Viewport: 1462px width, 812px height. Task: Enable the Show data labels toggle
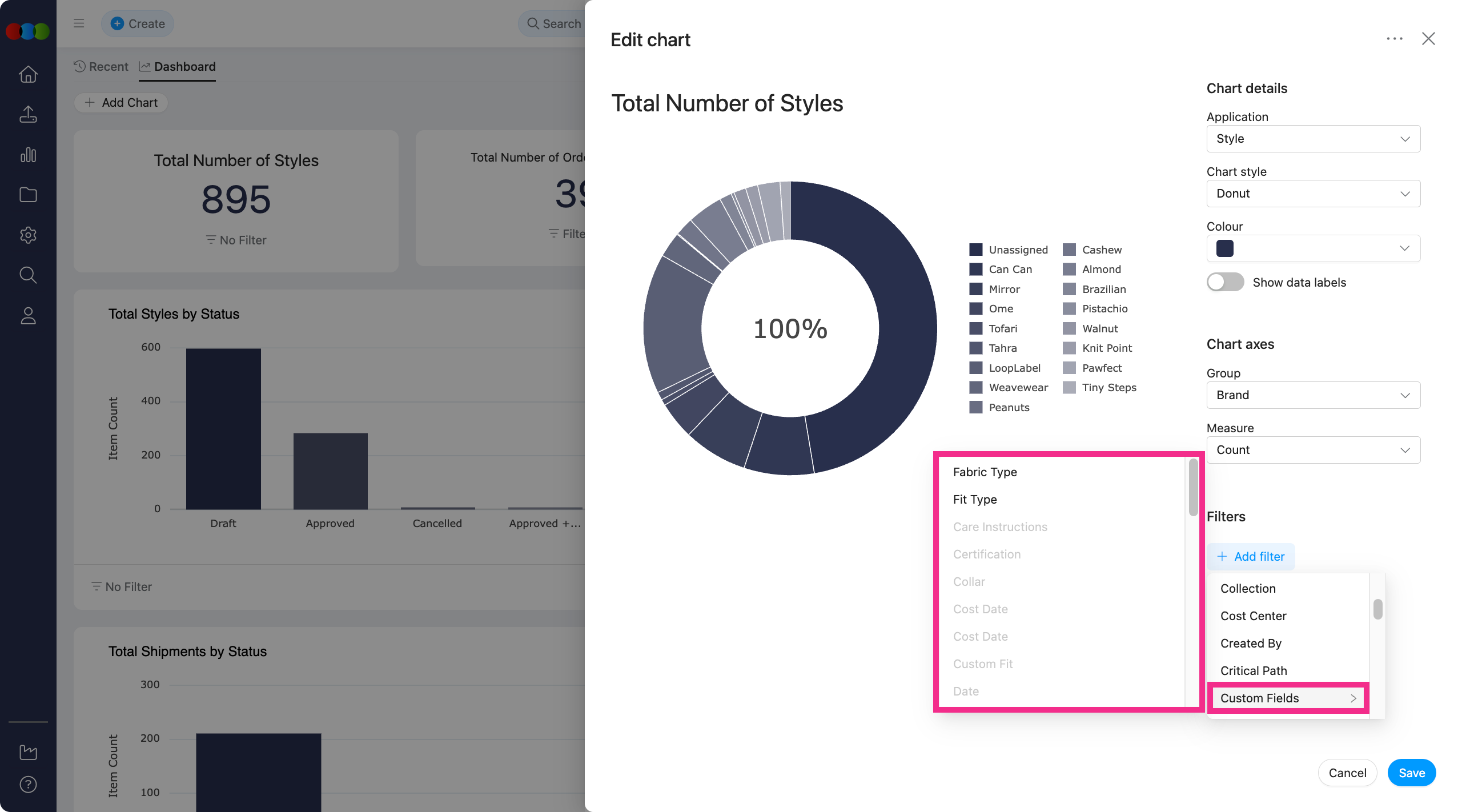pyautogui.click(x=1226, y=282)
